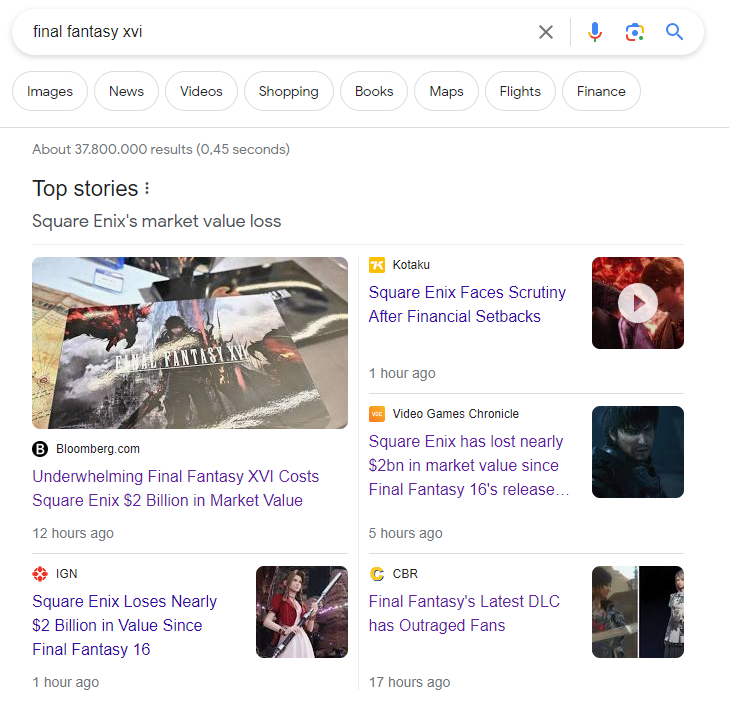Click into the search field with final fantasy xvi
Screen dimensions: 729x715
point(279,32)
